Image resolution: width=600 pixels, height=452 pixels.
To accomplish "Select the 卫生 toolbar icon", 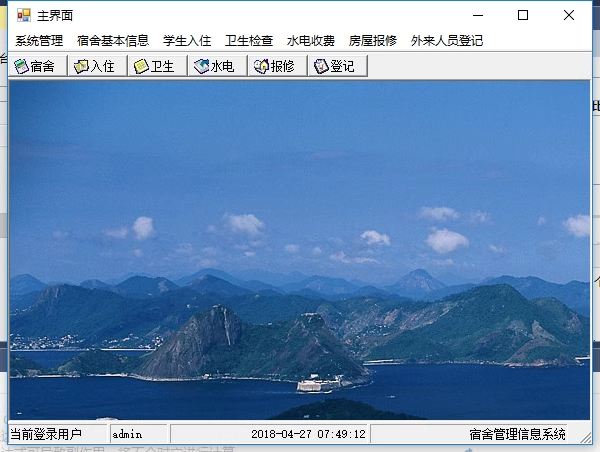I will (x=157, y=66).
